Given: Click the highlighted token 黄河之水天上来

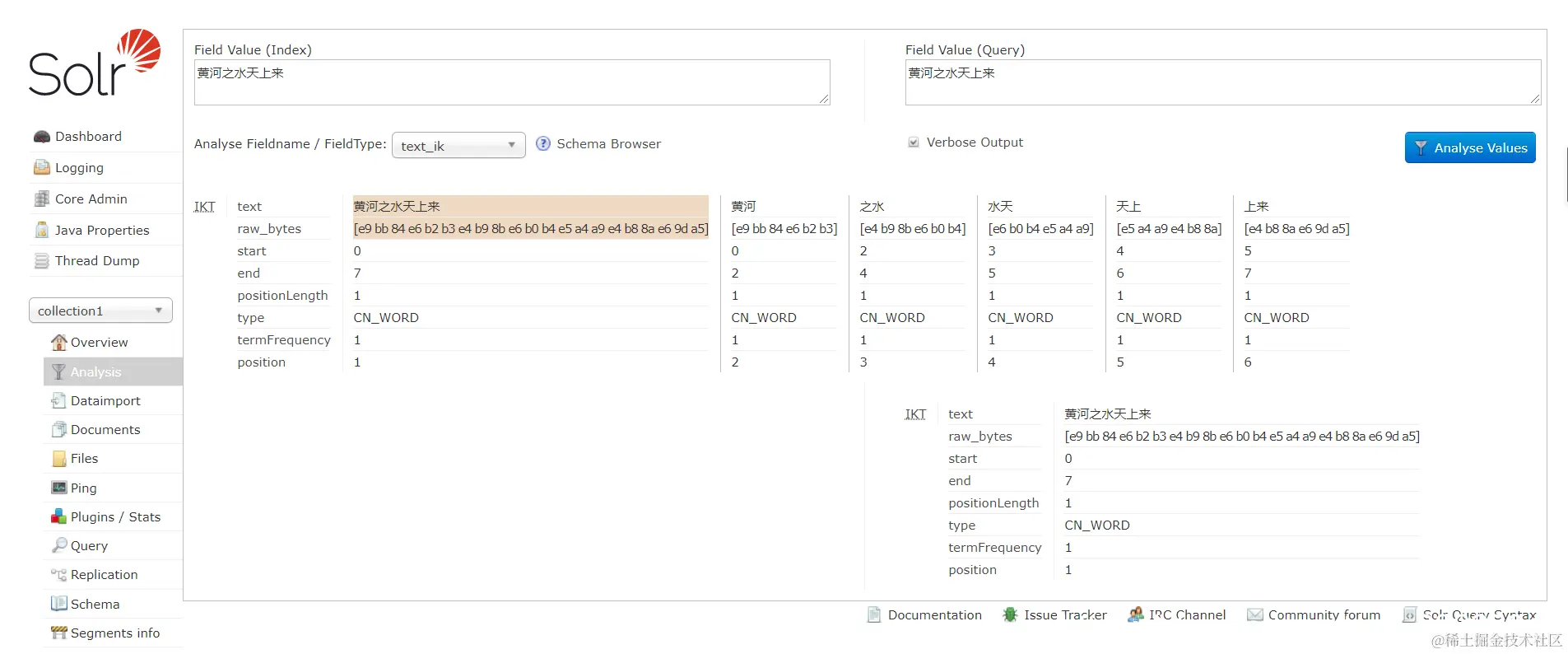Looking at the screenshot, I should tap(397, 207).
